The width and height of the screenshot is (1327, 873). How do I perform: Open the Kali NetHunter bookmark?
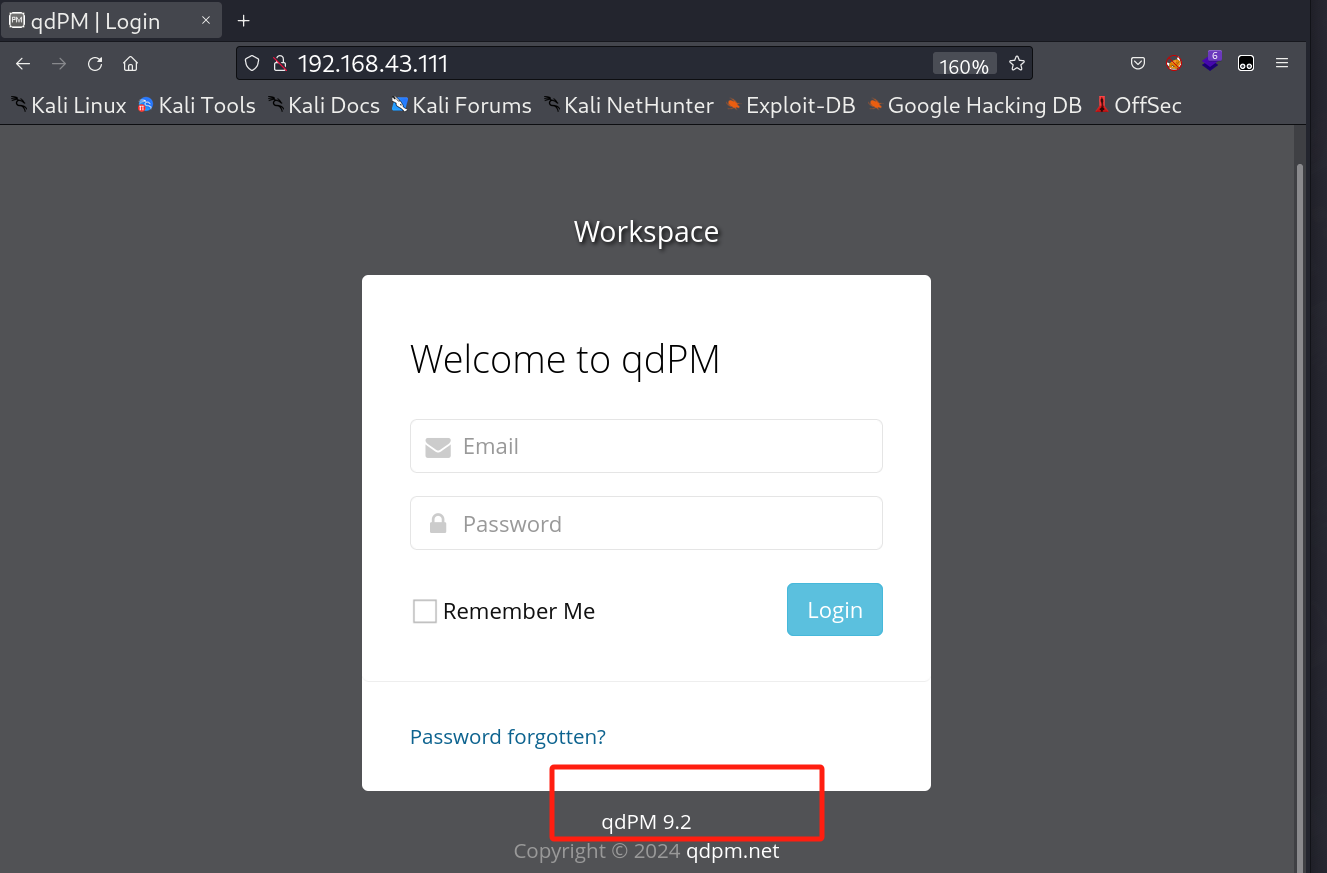pos(629,105)
